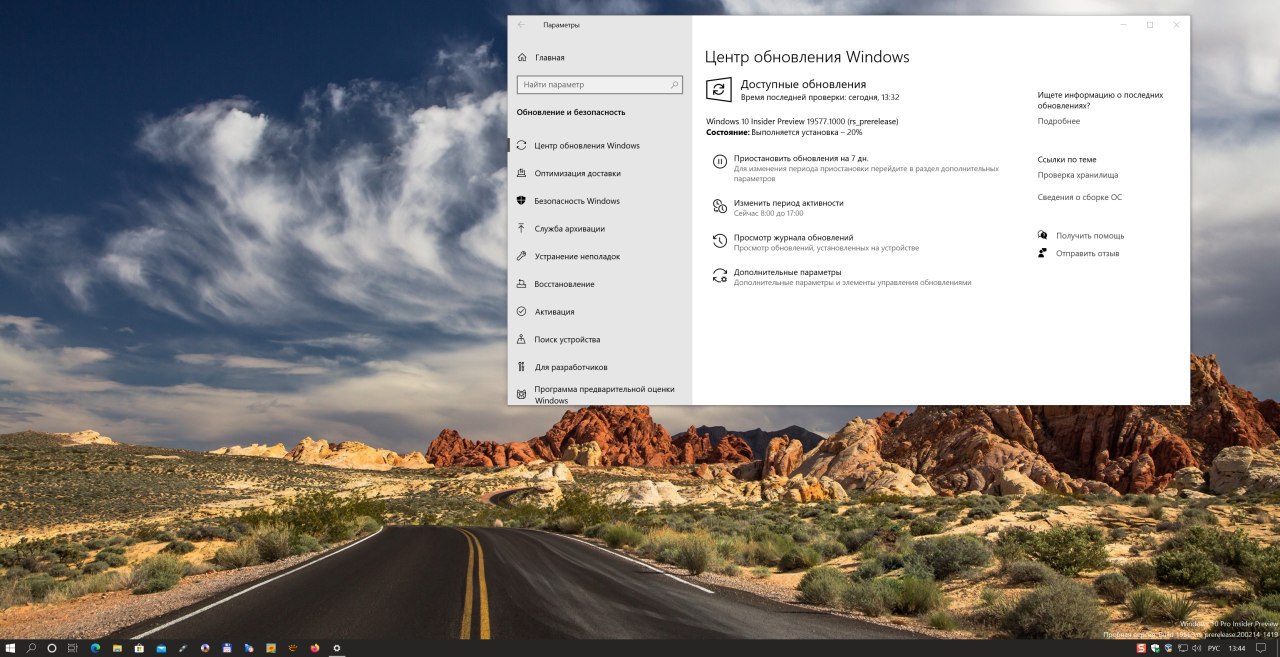Click the Выполняется установка – 20% status text
This screenshot has width=1280, height=657.
click(x=806, y=132)
